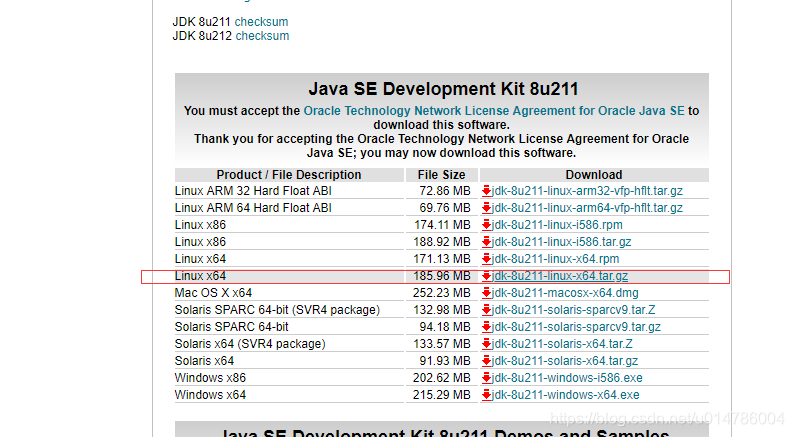Click the Mac OS X x64 cell

point(213,293)
